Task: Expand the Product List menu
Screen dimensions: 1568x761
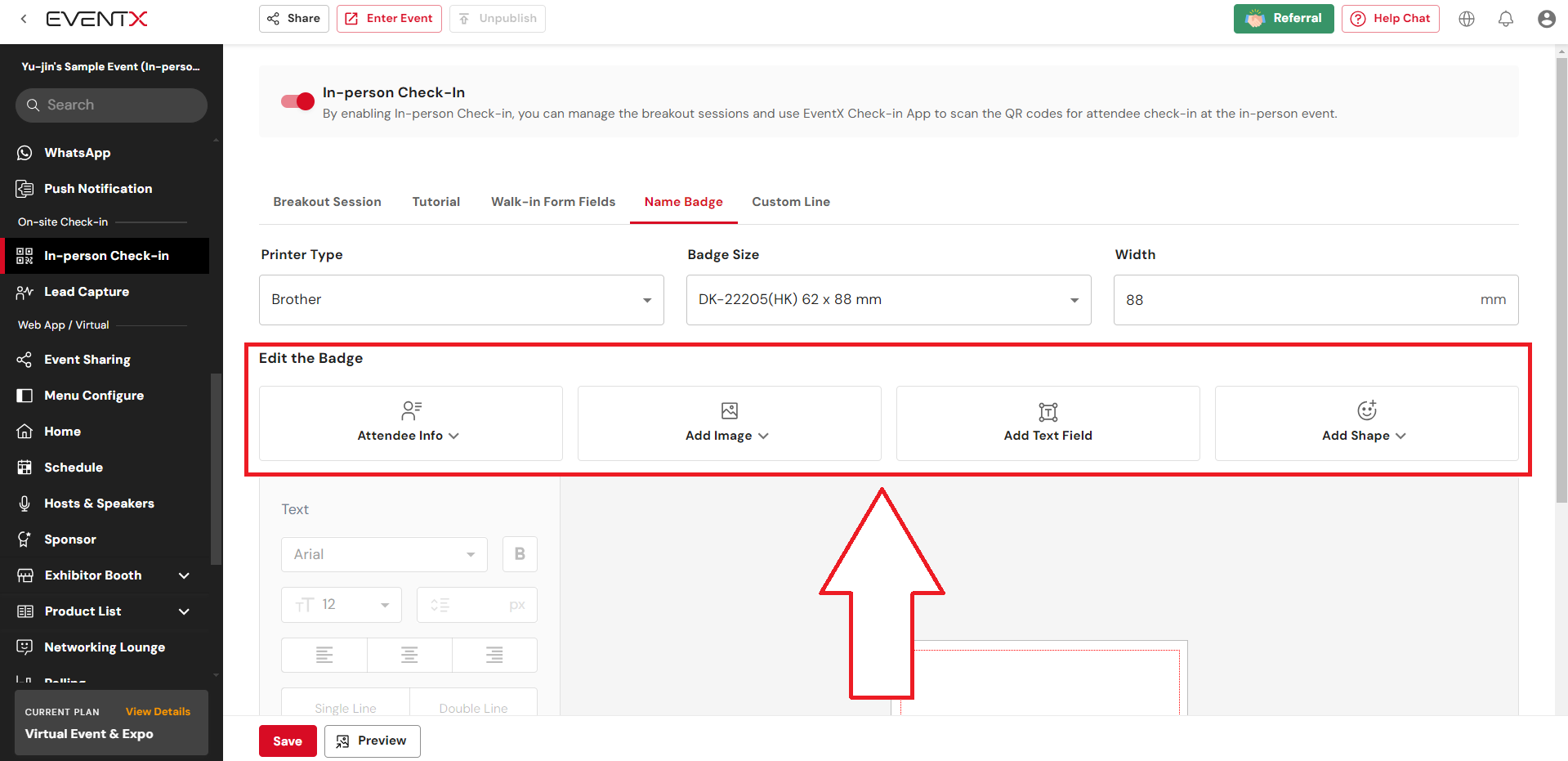Action: pos(185,611)
